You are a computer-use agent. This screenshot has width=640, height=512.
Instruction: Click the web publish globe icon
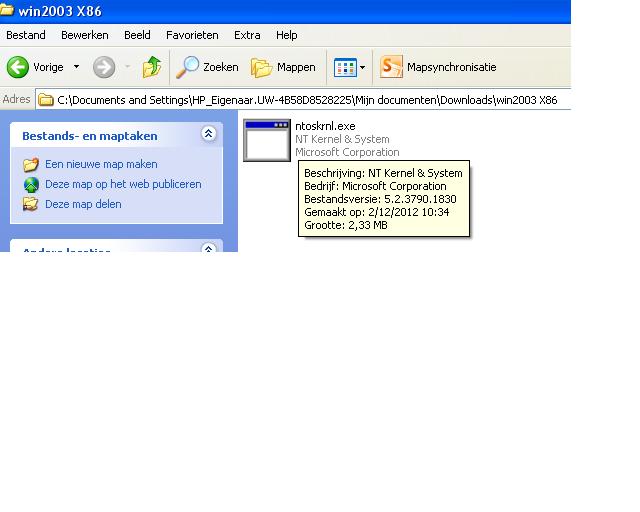(31, 185)
